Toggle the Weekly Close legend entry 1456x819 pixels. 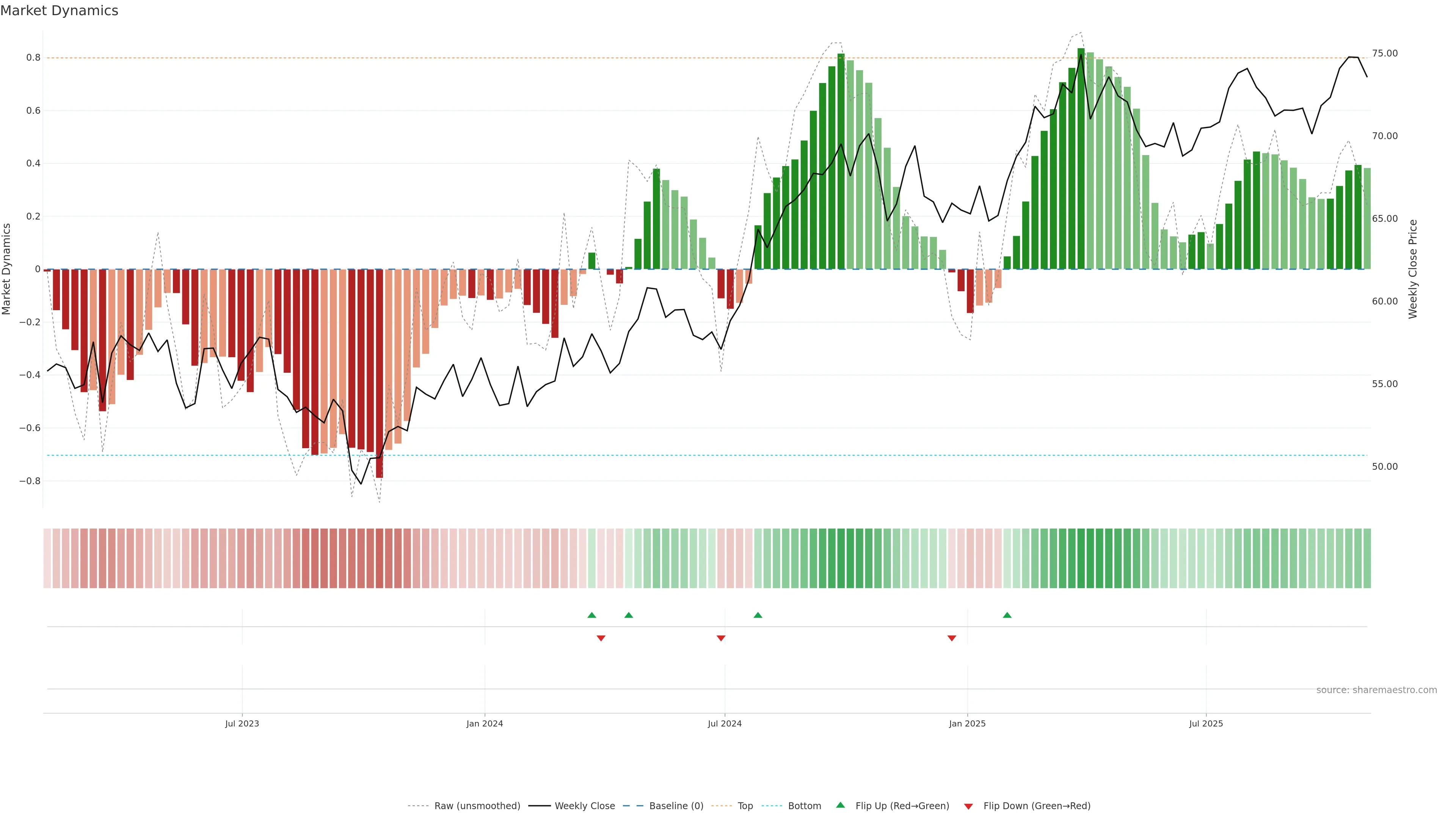point(584,806)
